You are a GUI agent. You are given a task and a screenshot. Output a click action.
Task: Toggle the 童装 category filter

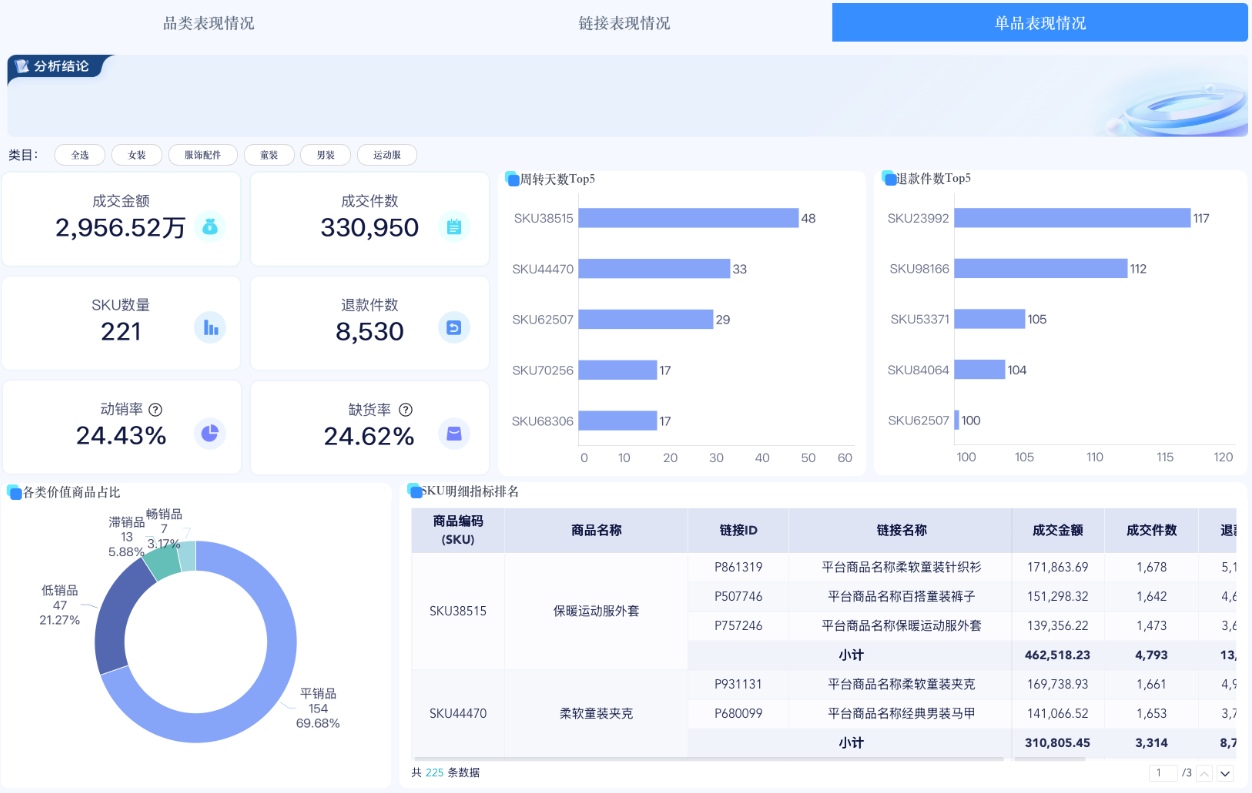pyautogui.click(x=269, y=155)
